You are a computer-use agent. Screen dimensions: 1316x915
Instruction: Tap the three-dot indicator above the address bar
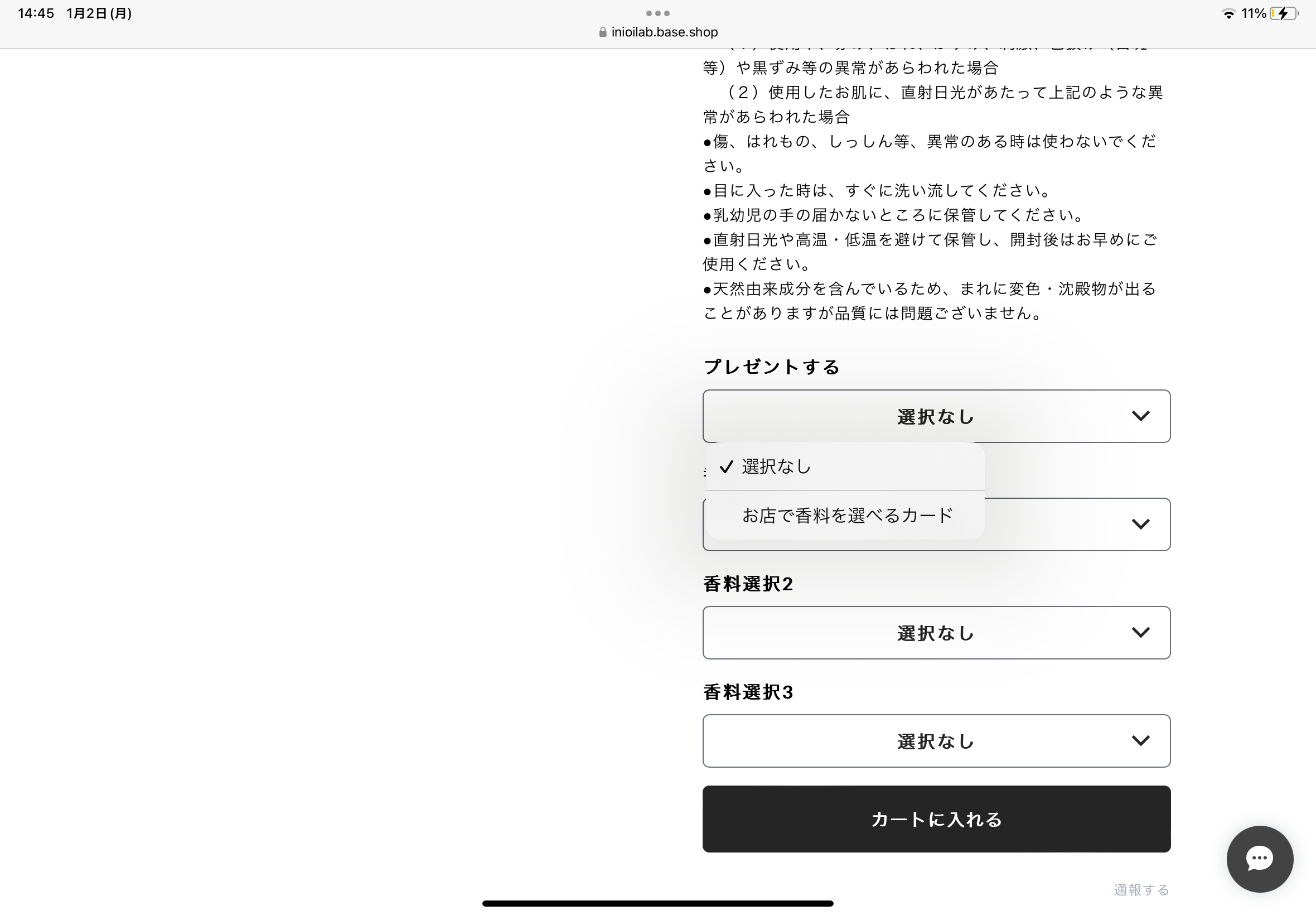coord(657,13)
